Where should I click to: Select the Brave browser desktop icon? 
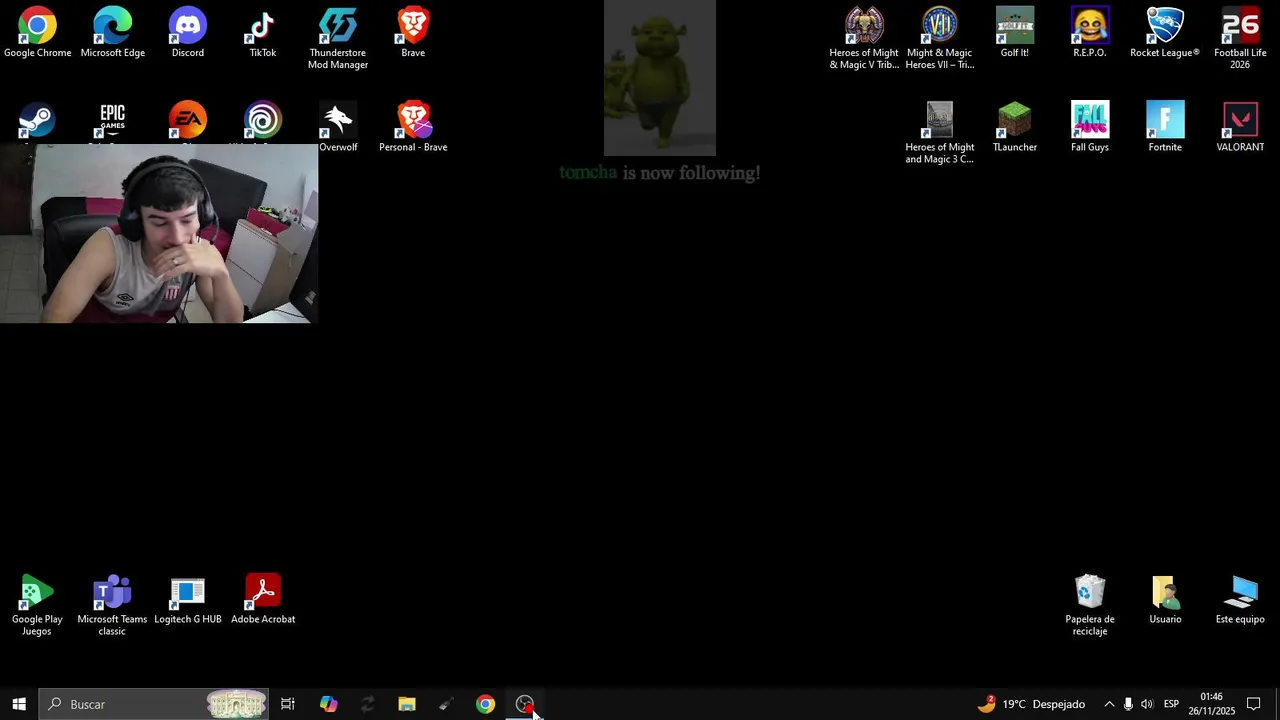412,33
